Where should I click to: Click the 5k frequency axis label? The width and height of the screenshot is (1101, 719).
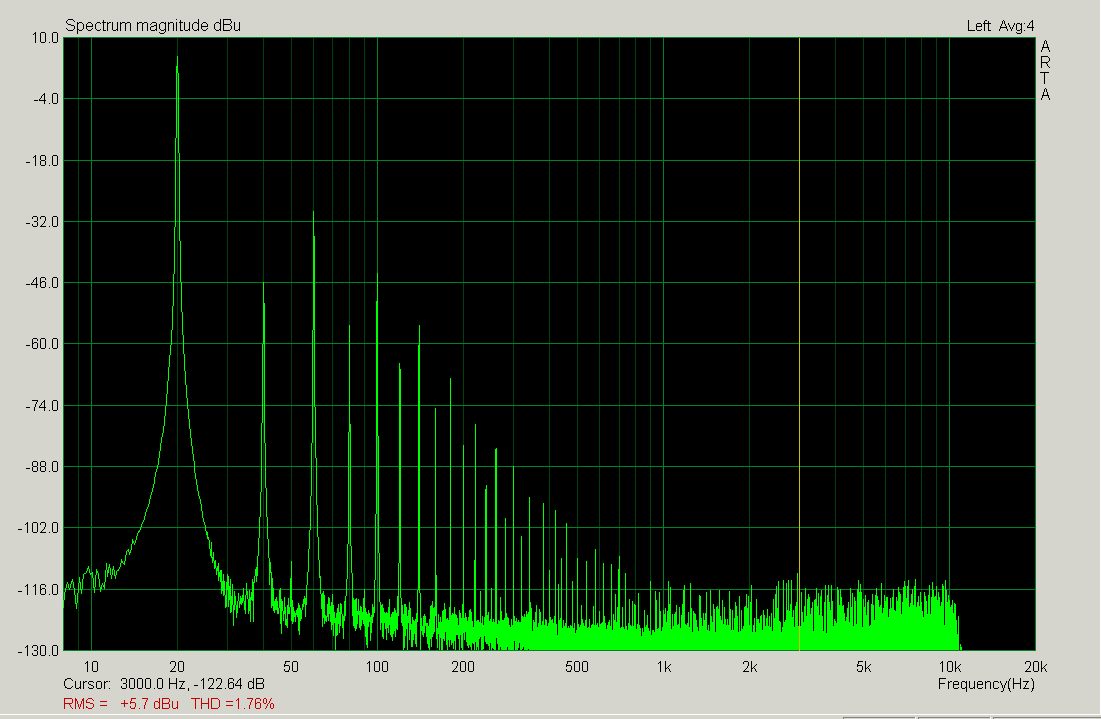(x=864, y=667)
